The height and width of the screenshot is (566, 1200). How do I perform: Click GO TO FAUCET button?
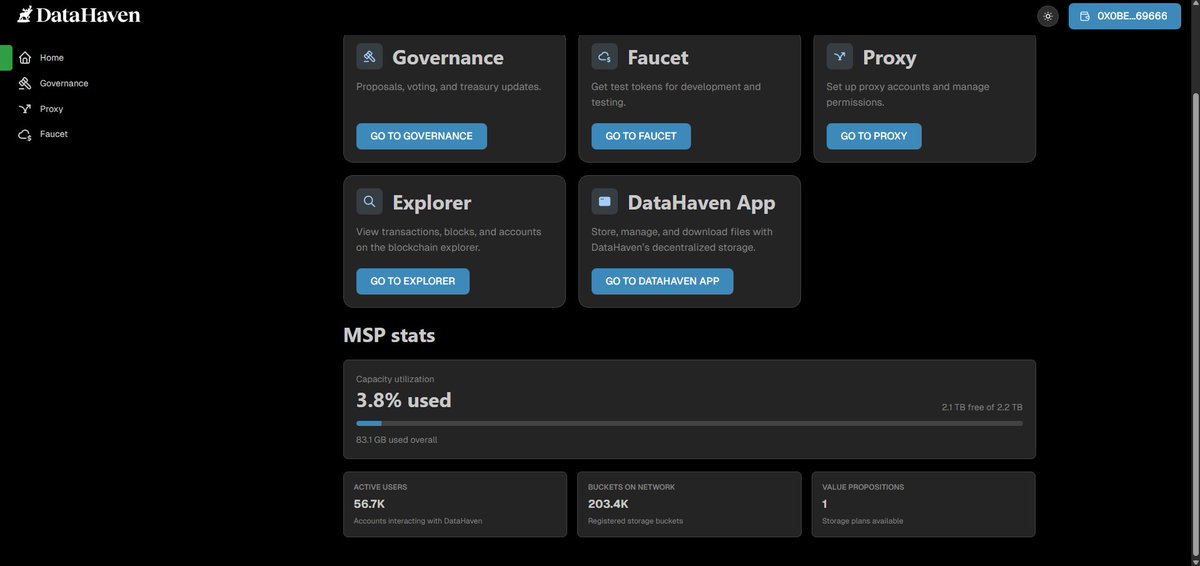coord(641,136)
